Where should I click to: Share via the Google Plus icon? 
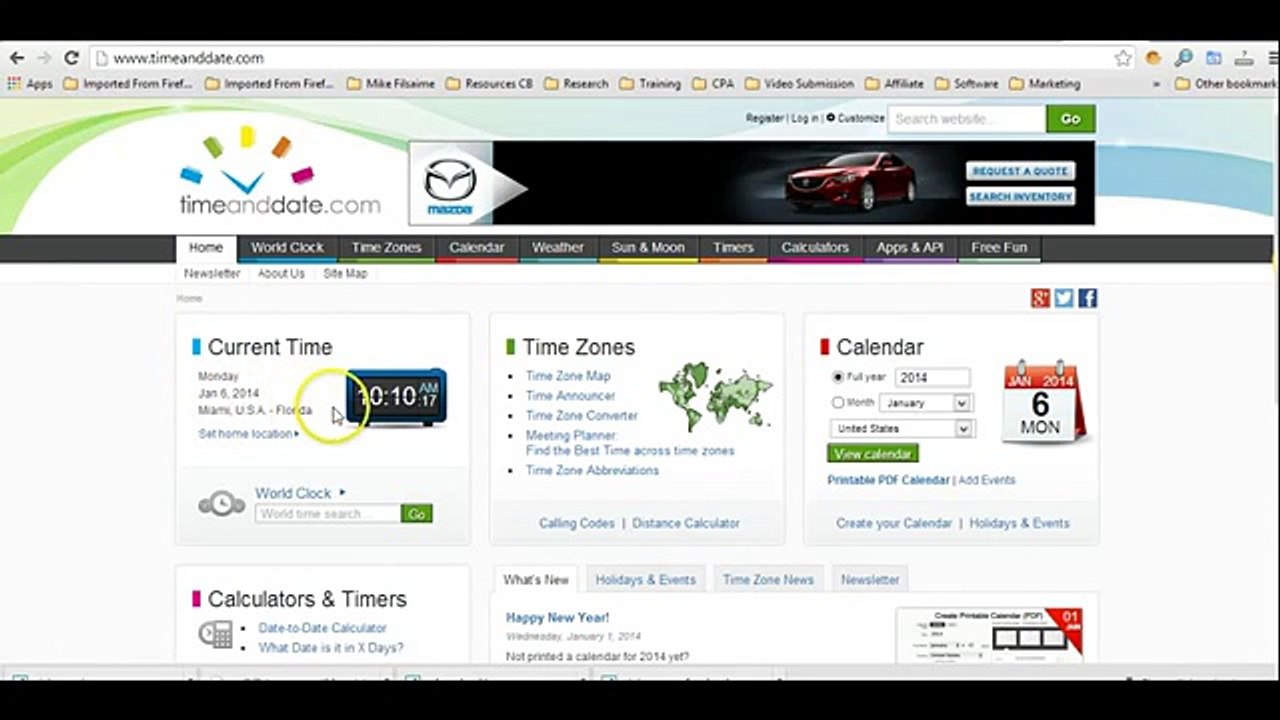1040,298
